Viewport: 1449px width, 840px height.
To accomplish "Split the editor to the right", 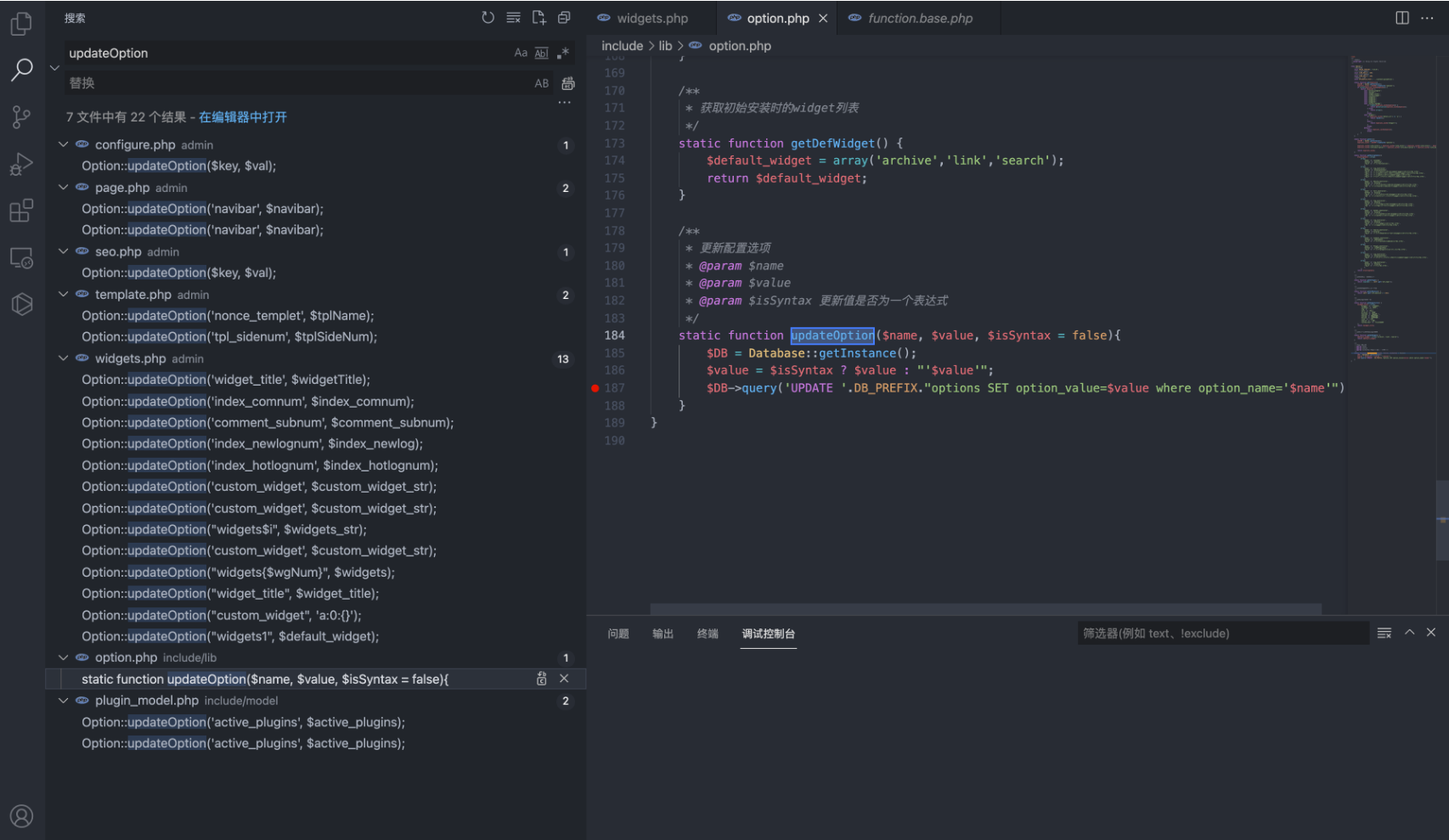I will (1401, 18).
